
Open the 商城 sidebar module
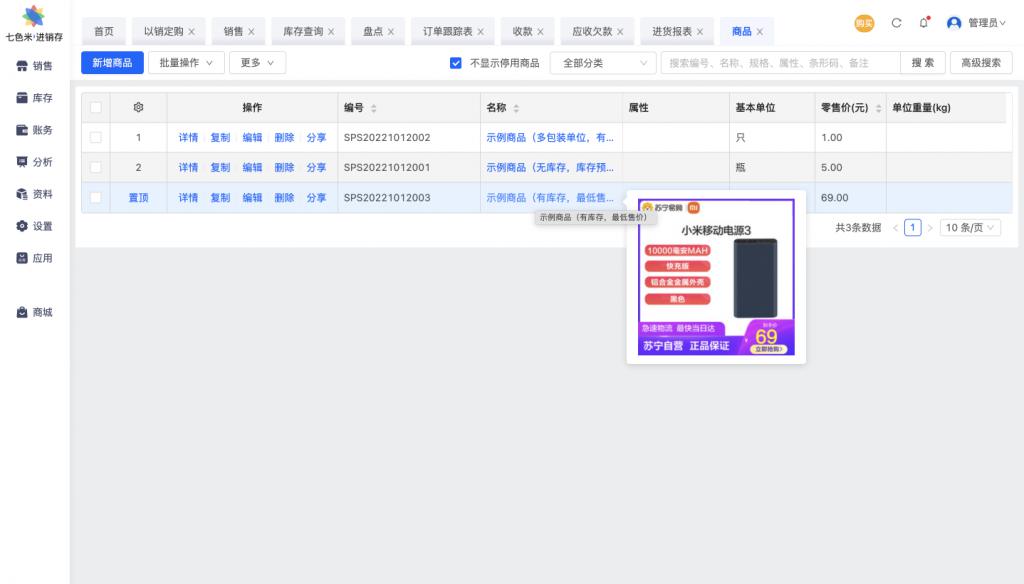[x=34, y=312]
